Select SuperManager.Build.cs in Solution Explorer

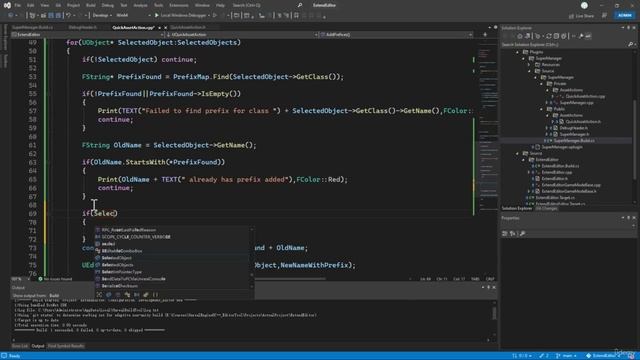(573, 140)
